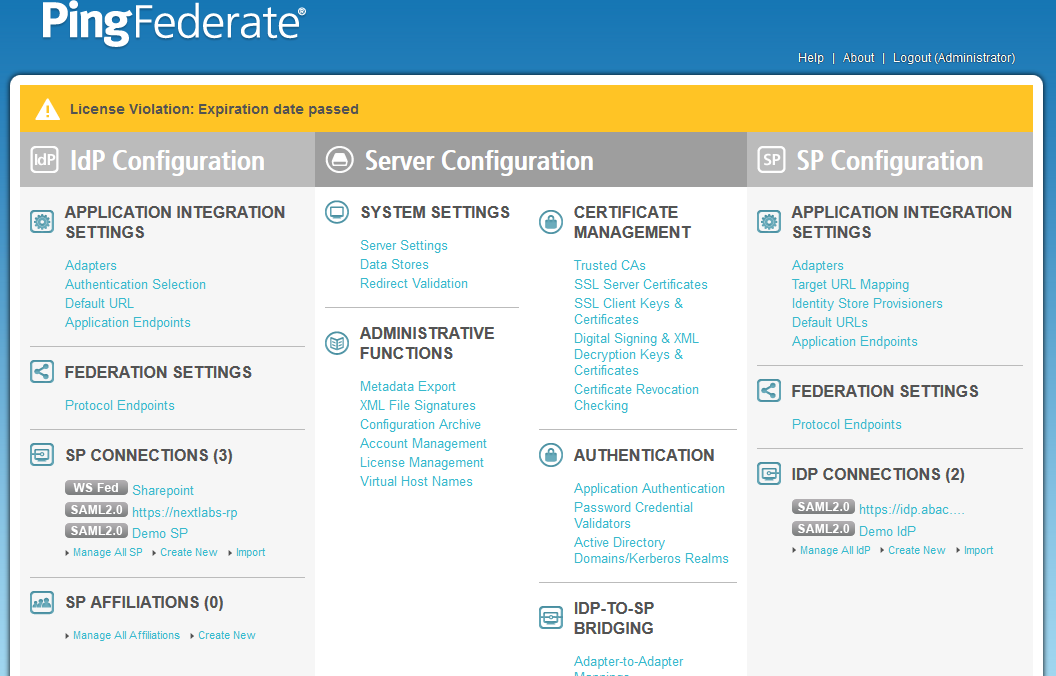Click SAML2.0 badge next to Demo IdP

tap(823, 529)
